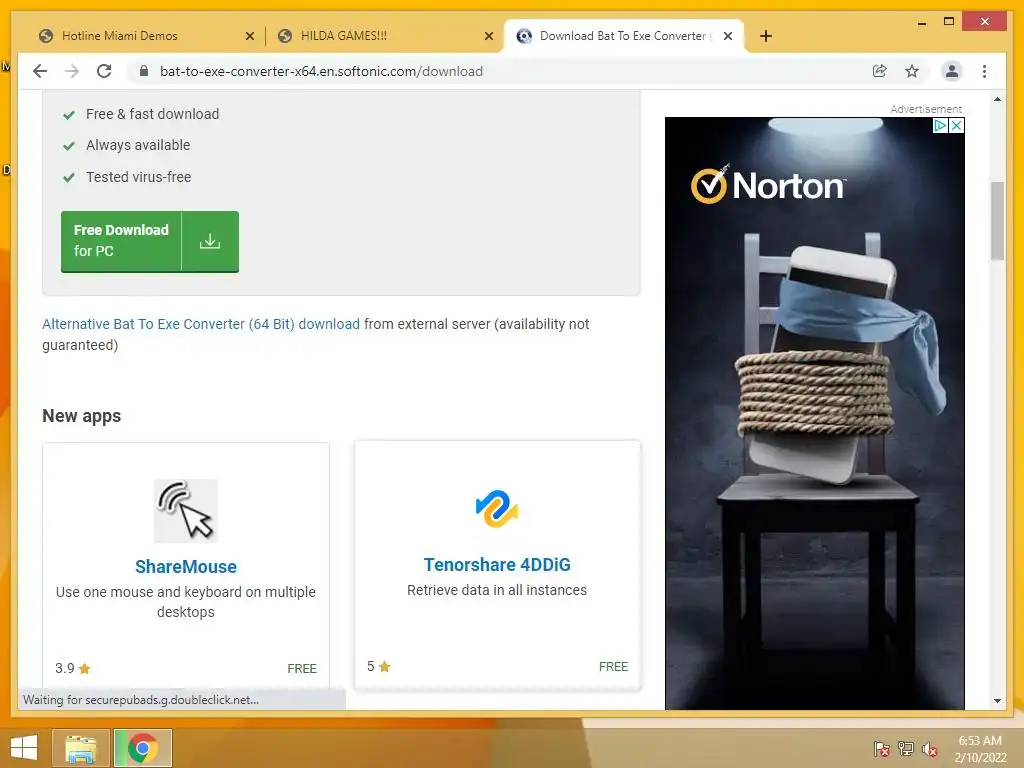Close the Hotline Miami Demos tab

pos(249,36)
